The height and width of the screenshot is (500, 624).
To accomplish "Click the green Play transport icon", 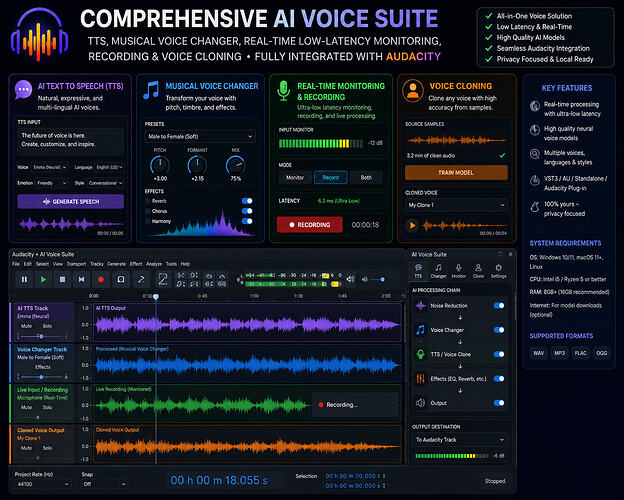I will 43,279.
